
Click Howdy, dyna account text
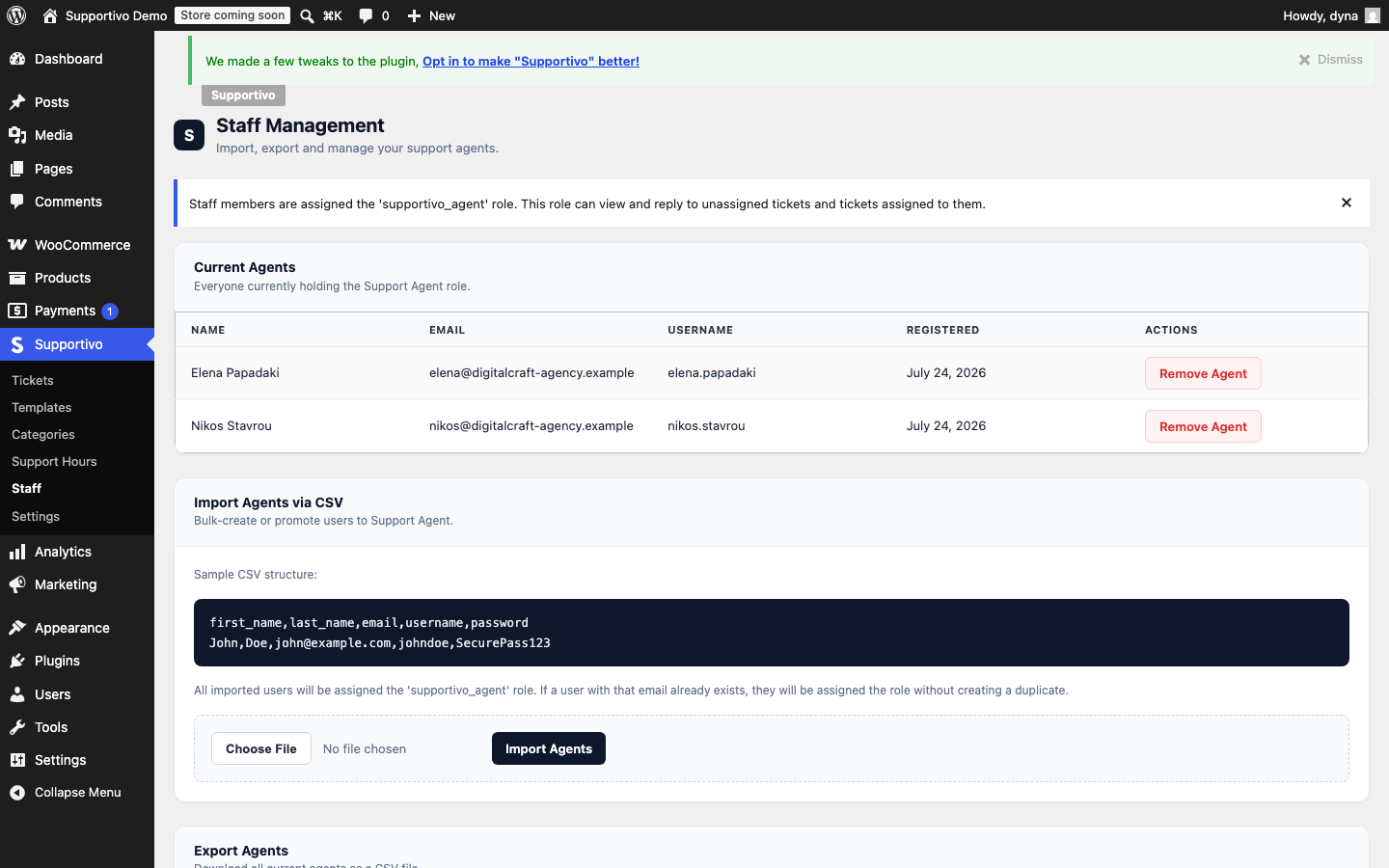pos(1321,15)
